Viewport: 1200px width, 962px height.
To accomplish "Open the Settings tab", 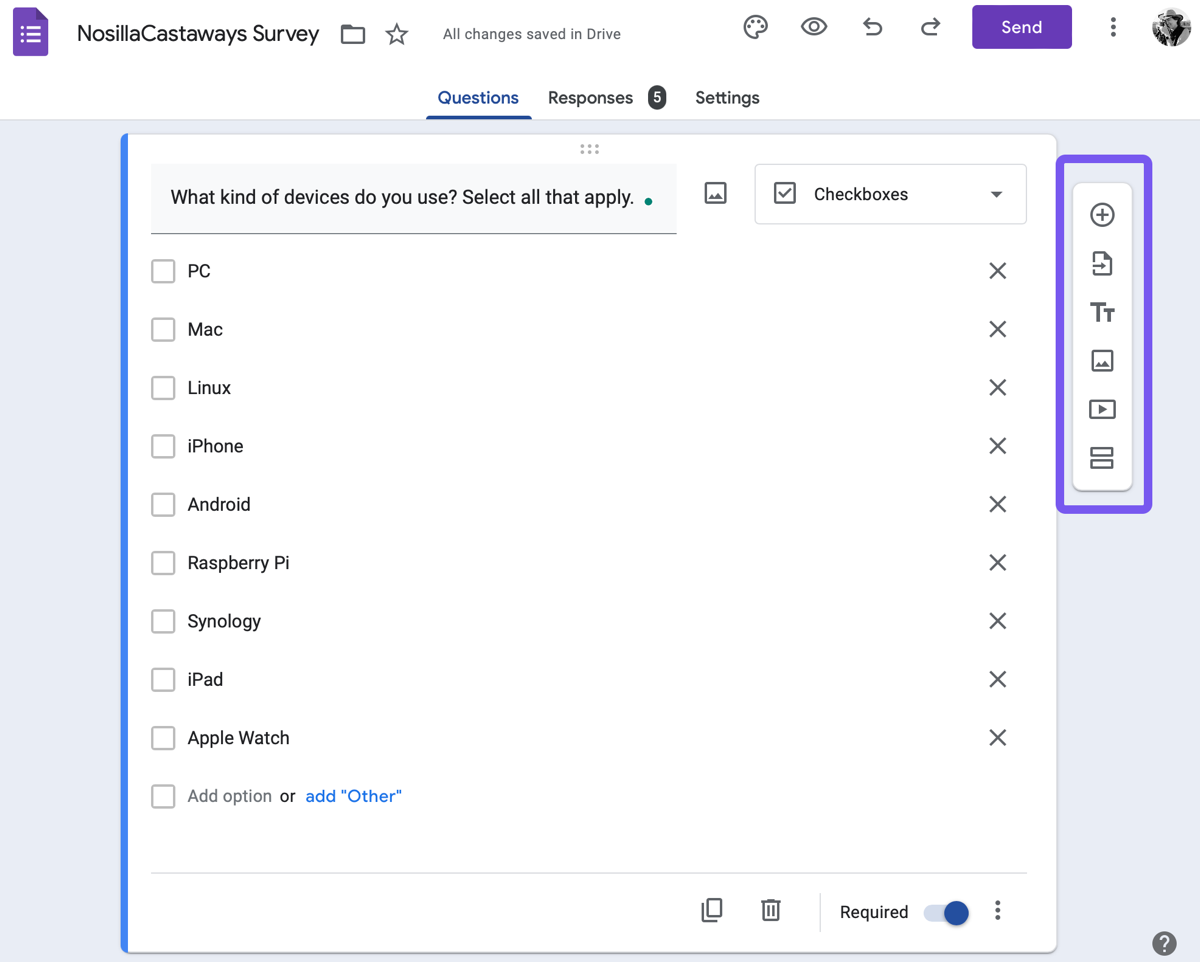I will (727, 98).
